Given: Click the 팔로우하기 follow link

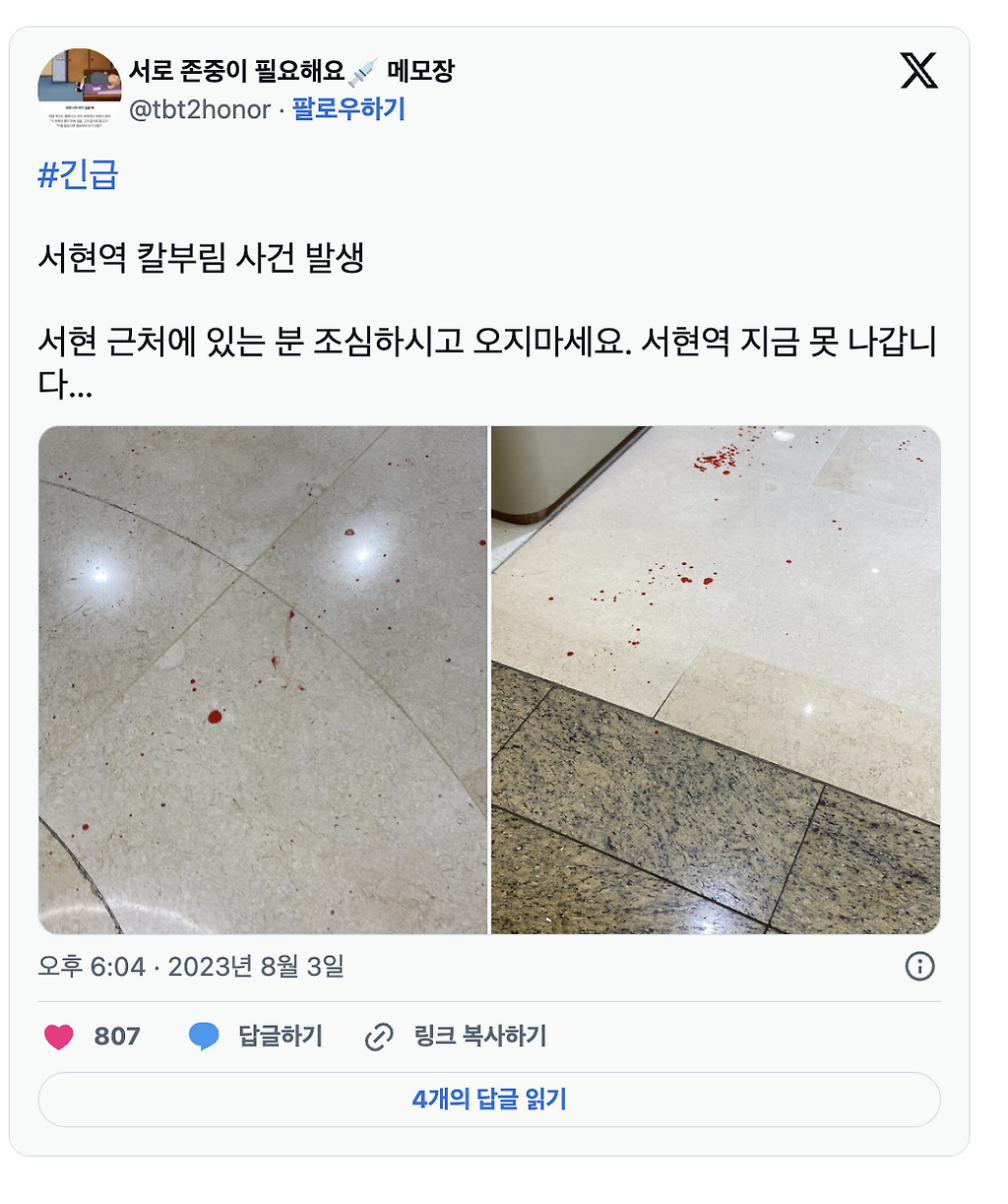Looking at the screenshot, I should 348,109.
